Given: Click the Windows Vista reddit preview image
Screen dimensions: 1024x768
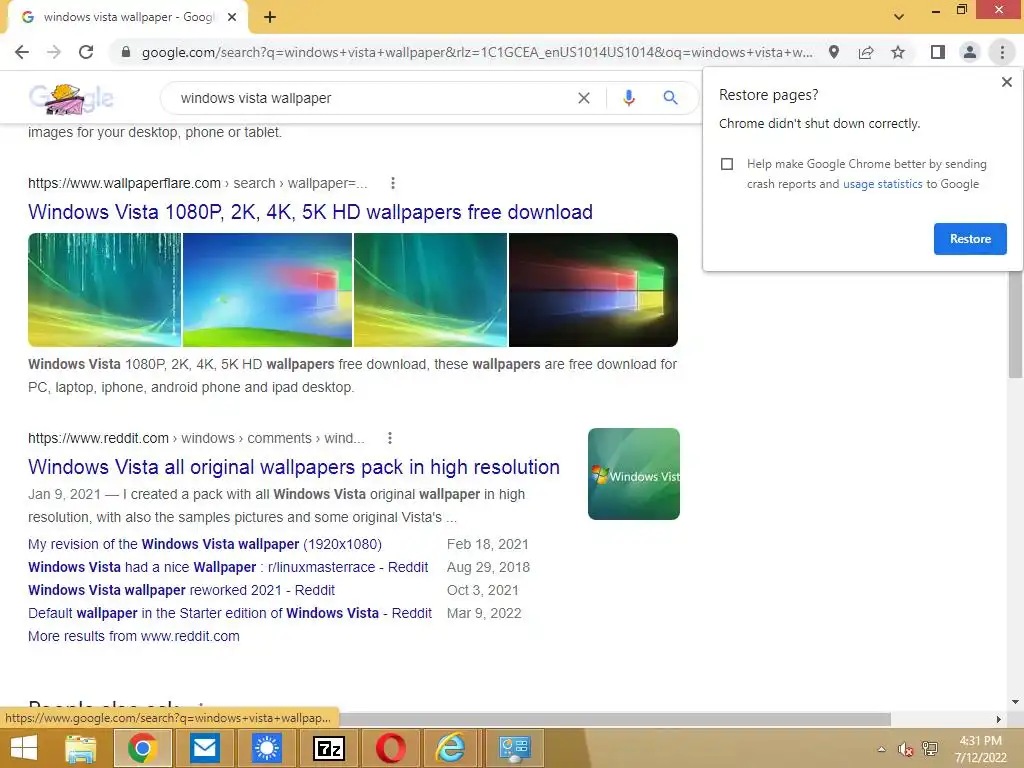Looking at the screenshot, I should 633,474.
